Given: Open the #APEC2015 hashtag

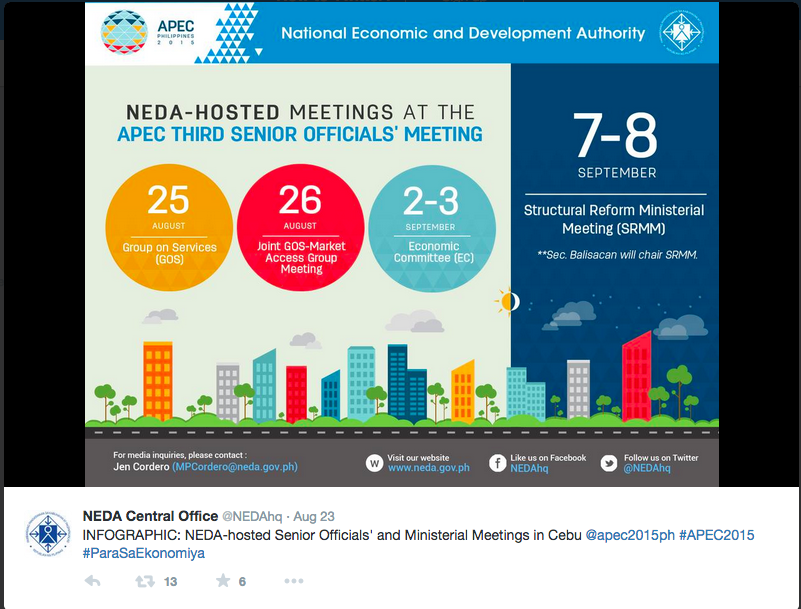Looking at the screenshot, I should tap(716, 536).
